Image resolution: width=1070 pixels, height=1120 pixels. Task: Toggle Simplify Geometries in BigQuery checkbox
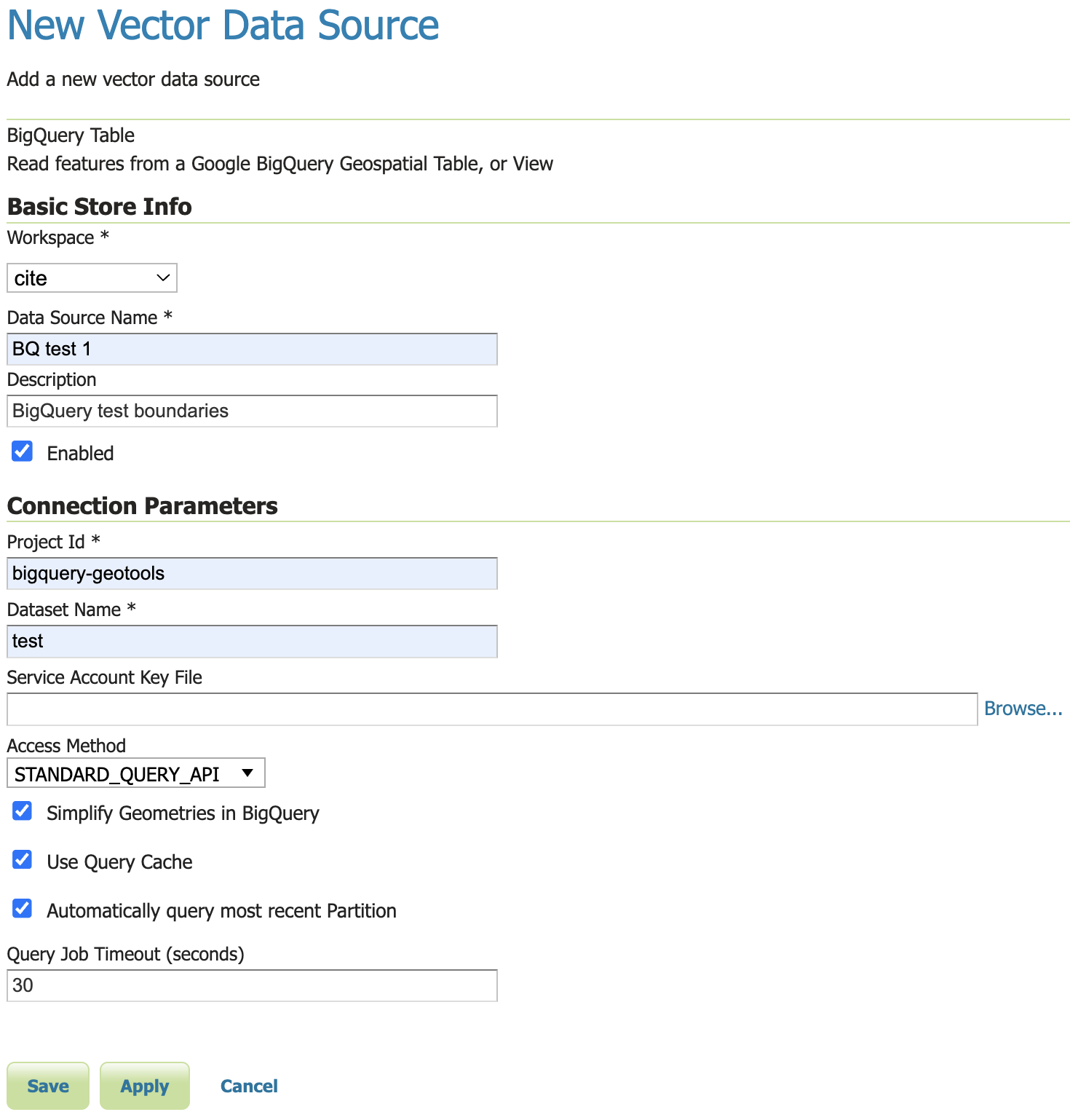(x=23, y=811)
